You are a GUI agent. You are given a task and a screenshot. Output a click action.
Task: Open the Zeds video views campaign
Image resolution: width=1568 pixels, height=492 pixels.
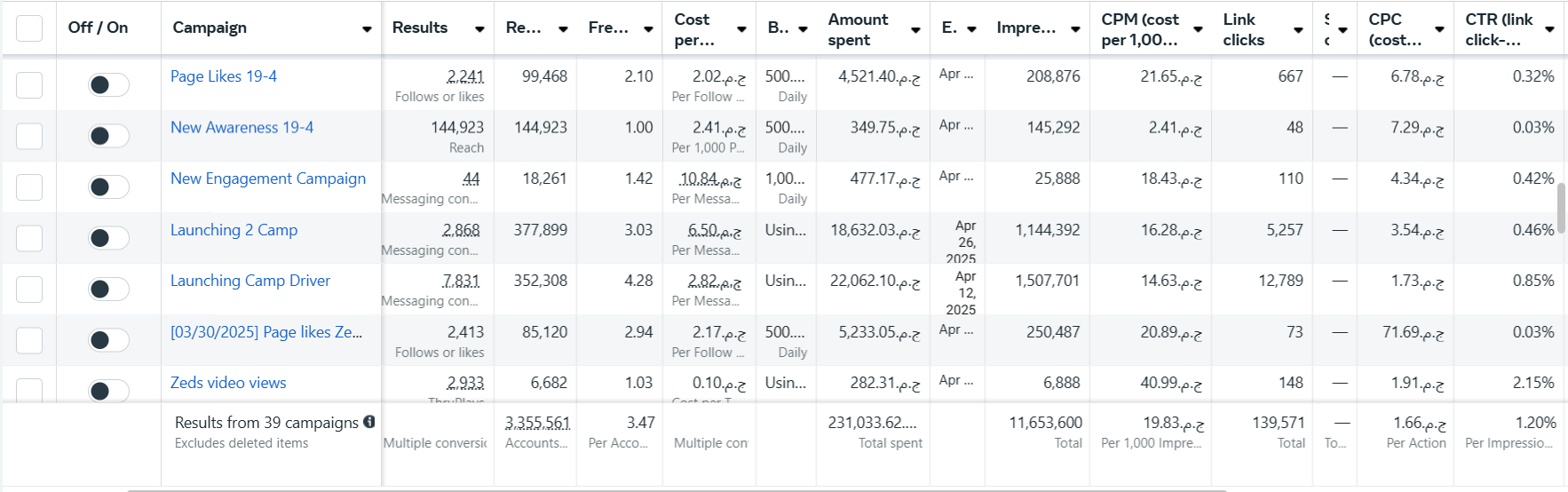pyautogui.click(x=228, y=383)
